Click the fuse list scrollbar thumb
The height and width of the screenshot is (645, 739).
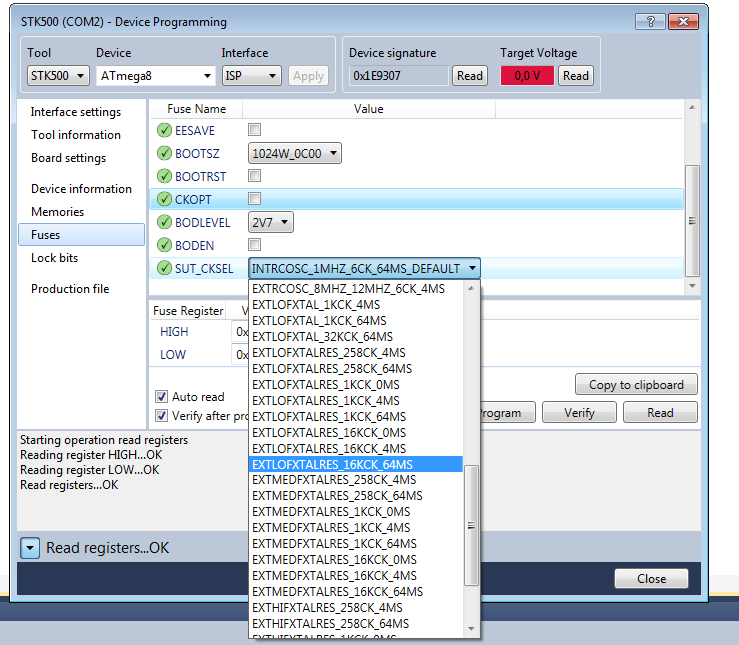tap(692, 220)
